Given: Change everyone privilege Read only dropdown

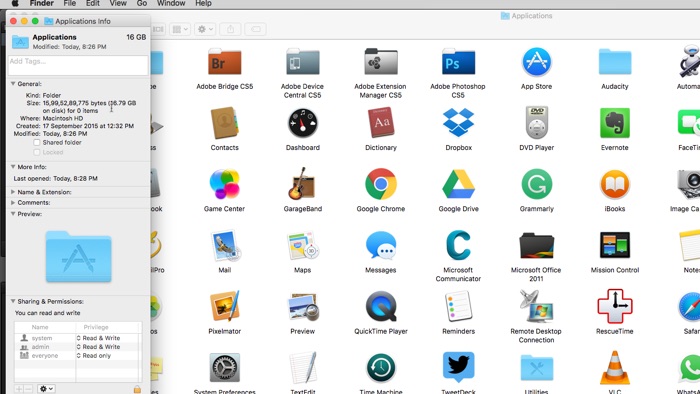Looking at the screenshot, I should (x=94, y=356).
